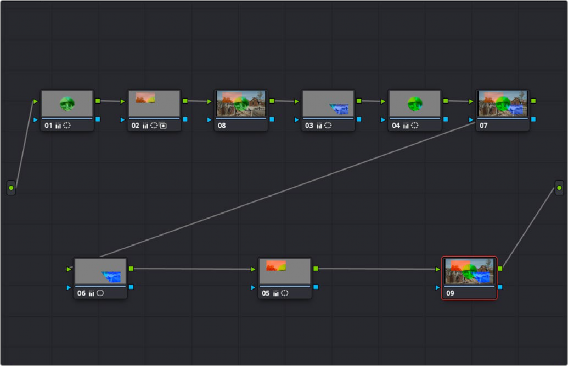Click the circular window icon on node 04
The height and width of the screenshot is (366, 568).
415,125
